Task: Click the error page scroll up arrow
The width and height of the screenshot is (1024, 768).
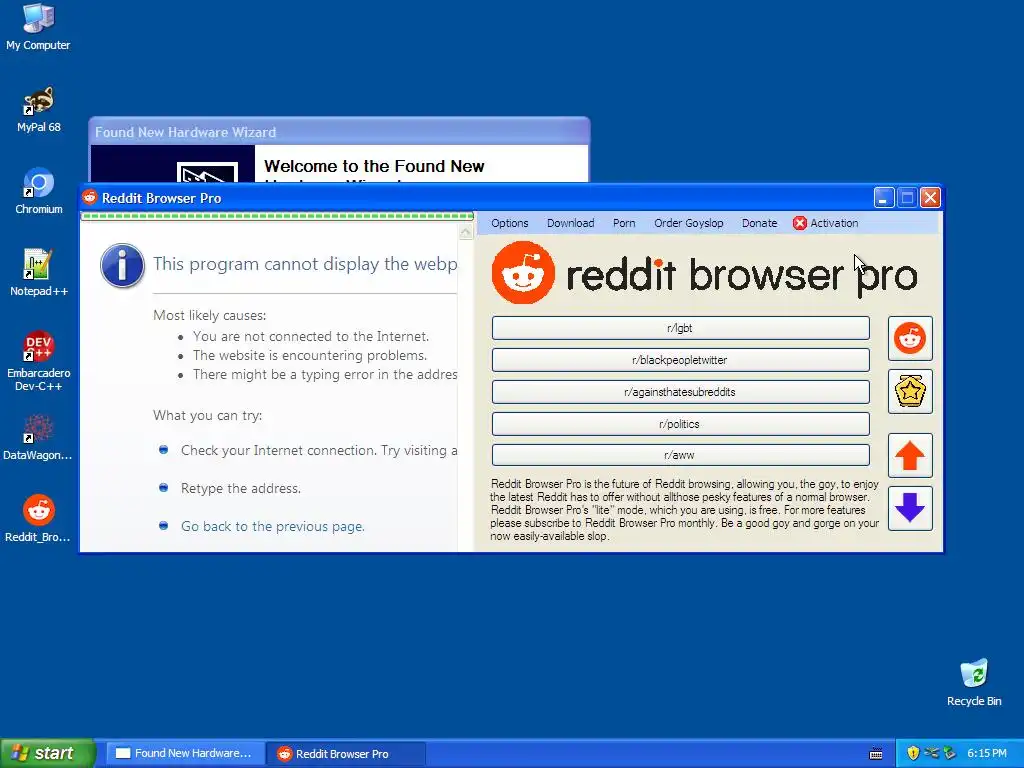Action: tap(466, 232)
